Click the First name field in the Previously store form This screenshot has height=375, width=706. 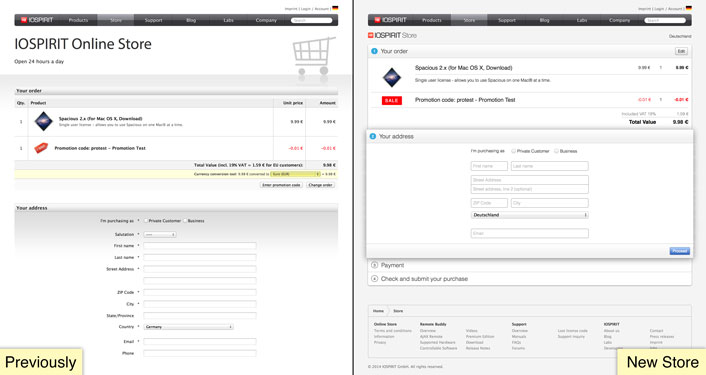coord(200,246)
